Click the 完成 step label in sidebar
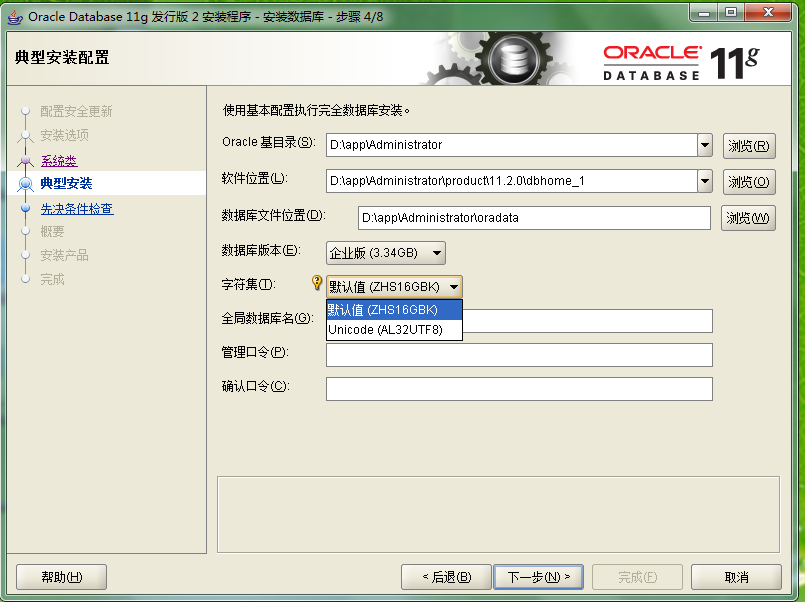Screen dimensions: 805x602 52,279
